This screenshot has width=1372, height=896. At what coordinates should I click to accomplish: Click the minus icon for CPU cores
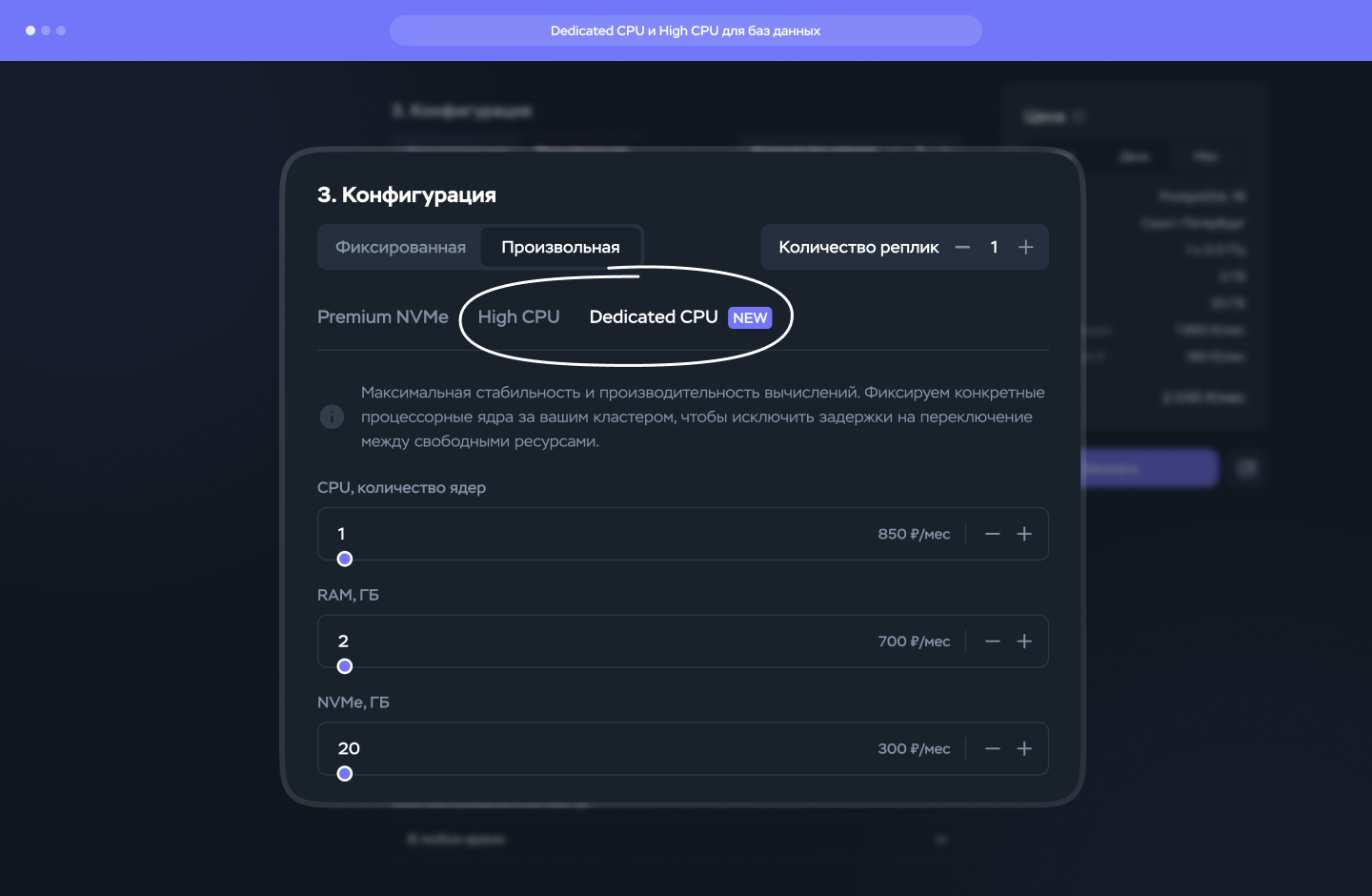tap(993, 535)
